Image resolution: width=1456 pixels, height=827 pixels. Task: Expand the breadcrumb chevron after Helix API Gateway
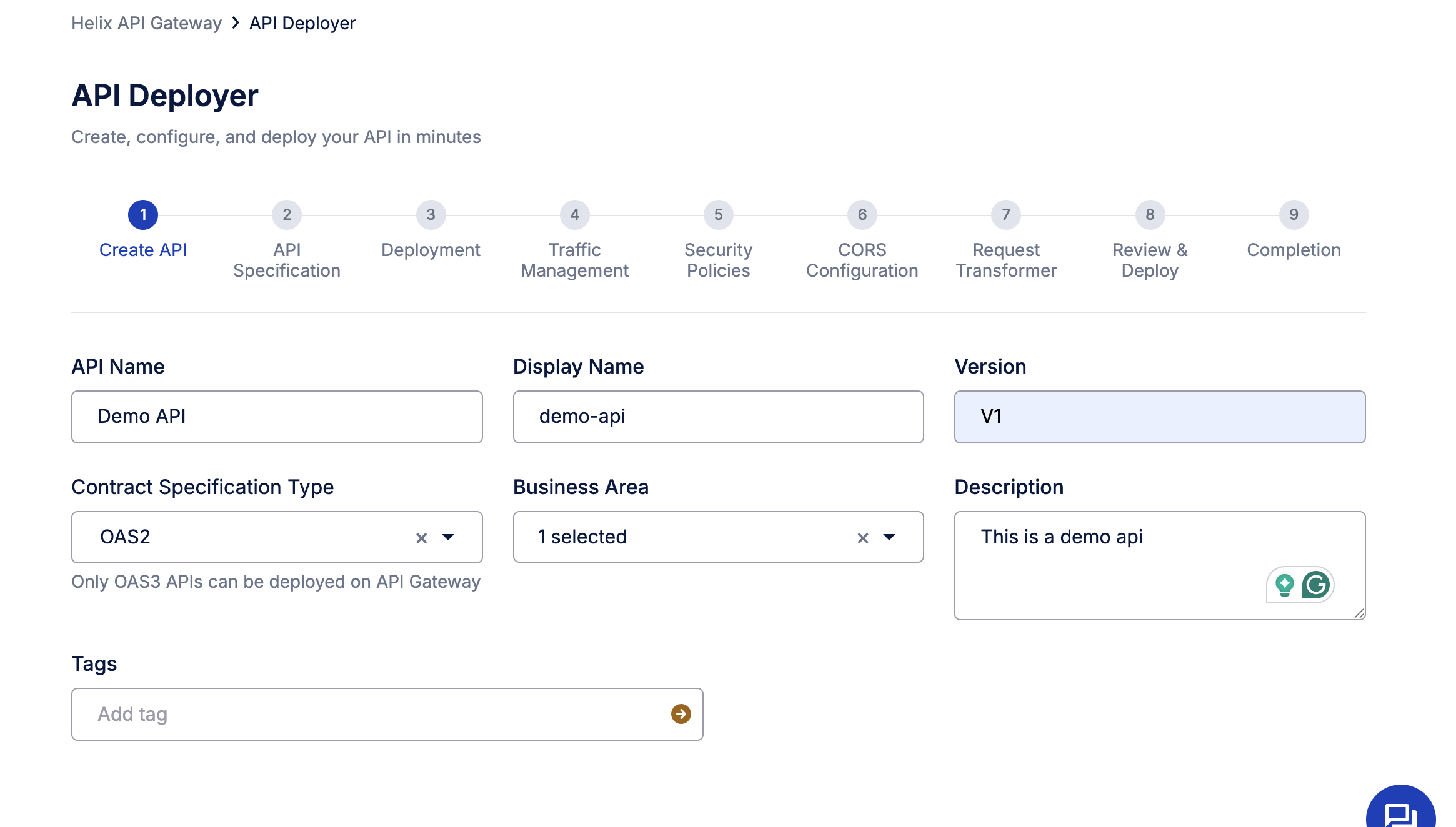point(235,22)
